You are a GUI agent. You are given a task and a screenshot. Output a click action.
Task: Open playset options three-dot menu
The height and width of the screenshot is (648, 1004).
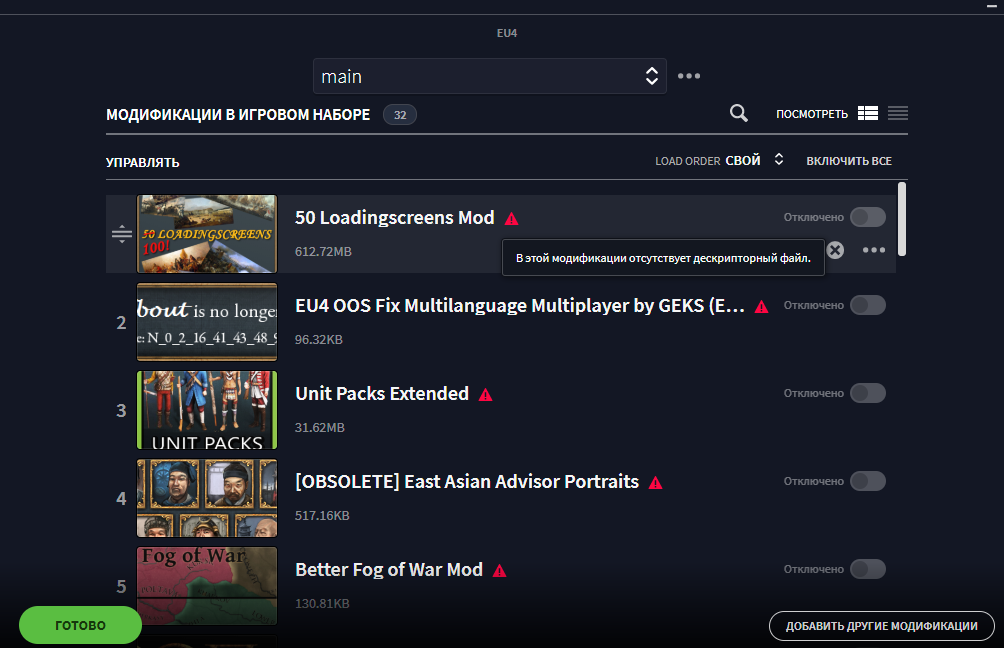pos(689,76)
